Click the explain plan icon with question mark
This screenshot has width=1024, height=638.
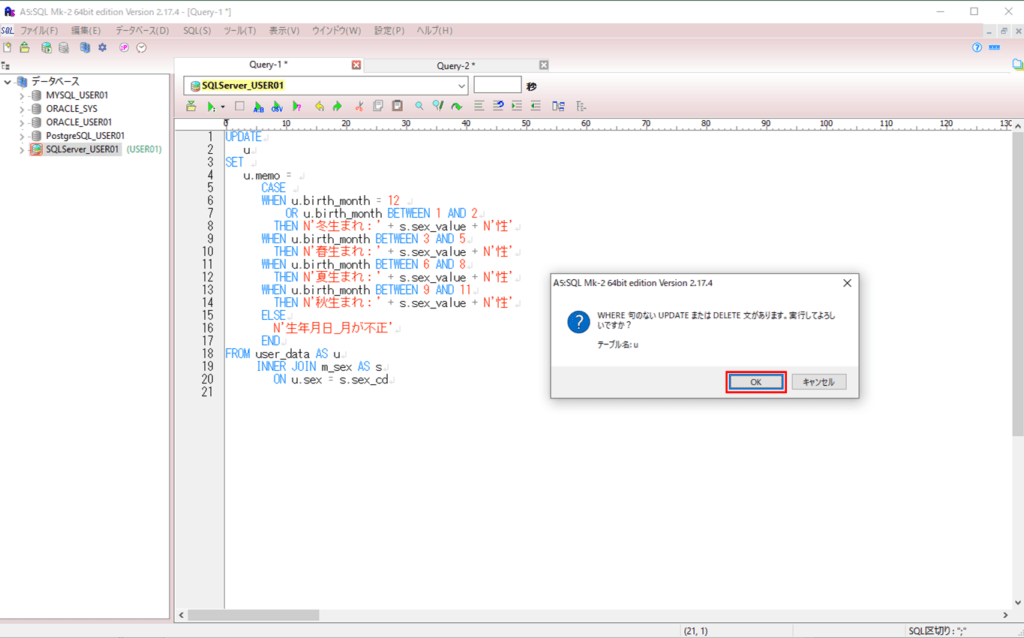tap(297, 106)
